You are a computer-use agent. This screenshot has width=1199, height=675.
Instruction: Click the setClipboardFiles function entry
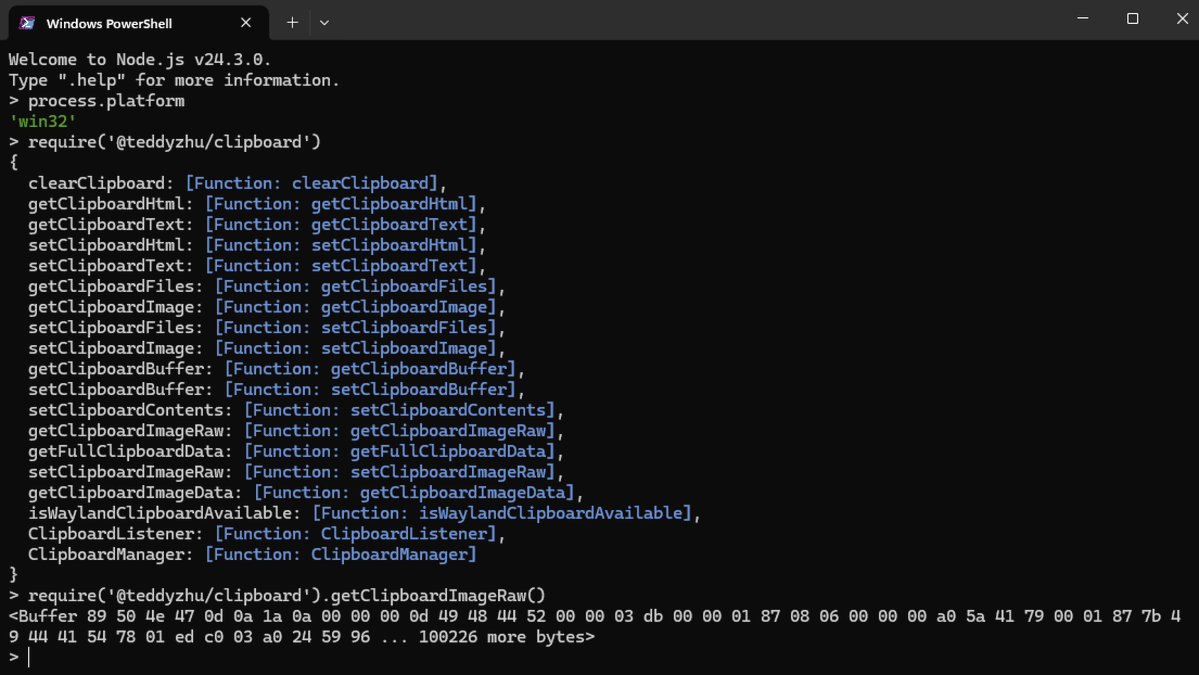pyautogui.click(x=267, y=328)
